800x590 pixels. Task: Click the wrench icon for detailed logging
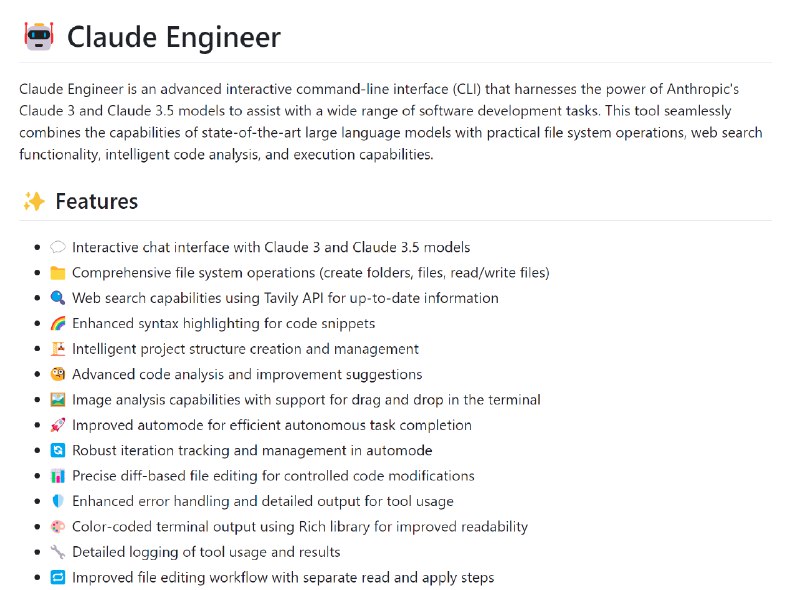pos(58,552)
